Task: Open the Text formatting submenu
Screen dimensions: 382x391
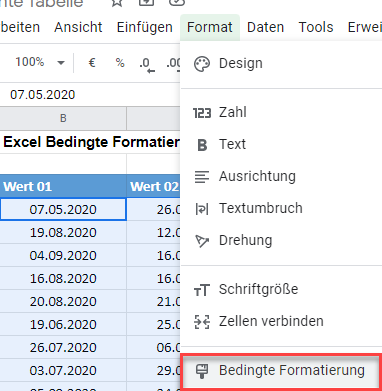Action: point(281,144)
